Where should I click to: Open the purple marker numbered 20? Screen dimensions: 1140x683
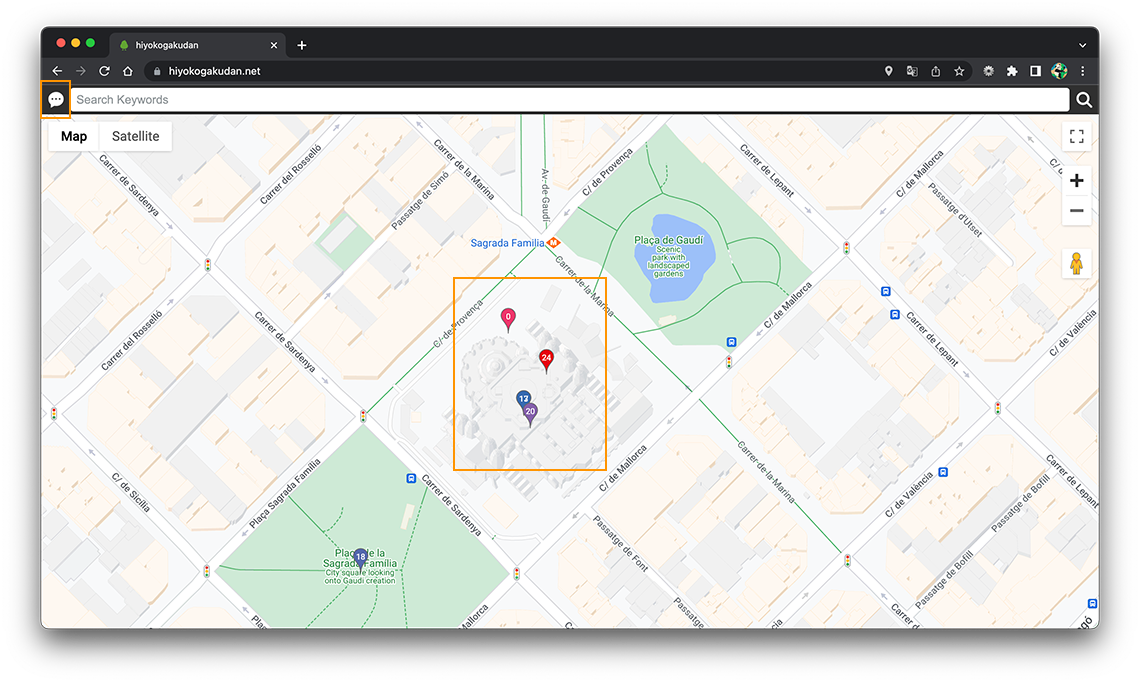click(531, 414)
